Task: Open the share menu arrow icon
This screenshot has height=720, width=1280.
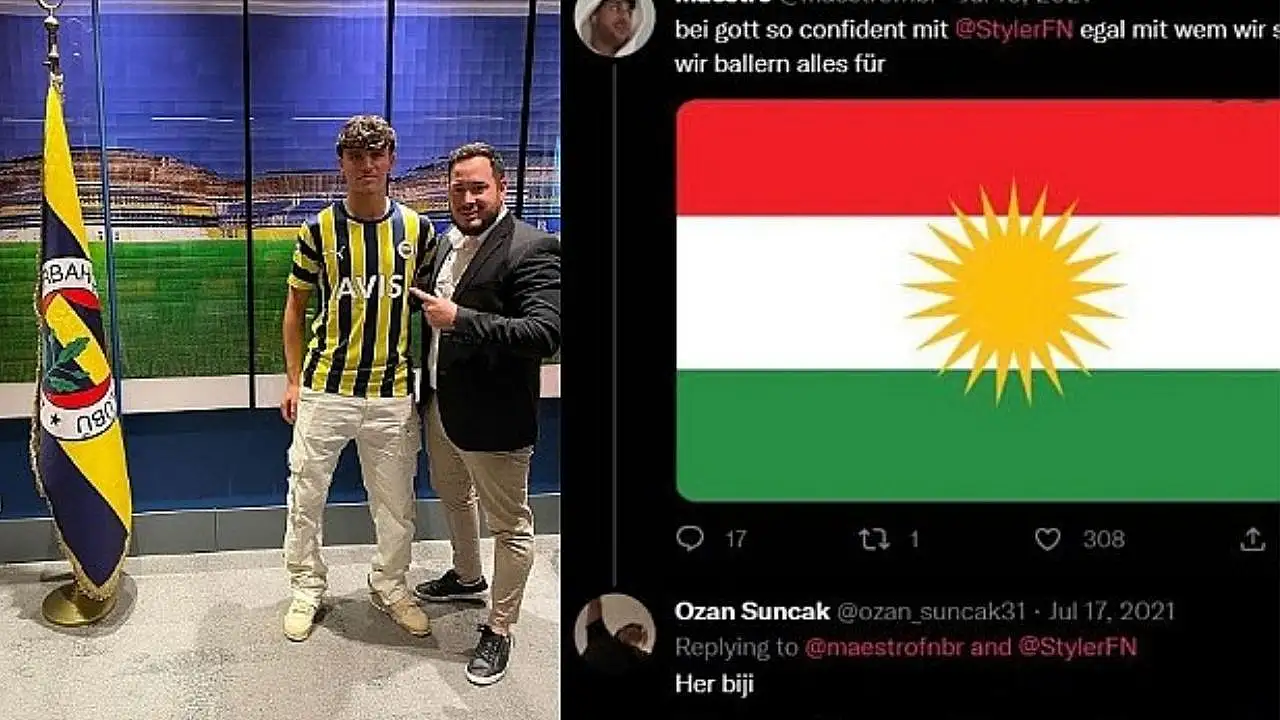Action: pyautogui.click(x=1253, y=539)
